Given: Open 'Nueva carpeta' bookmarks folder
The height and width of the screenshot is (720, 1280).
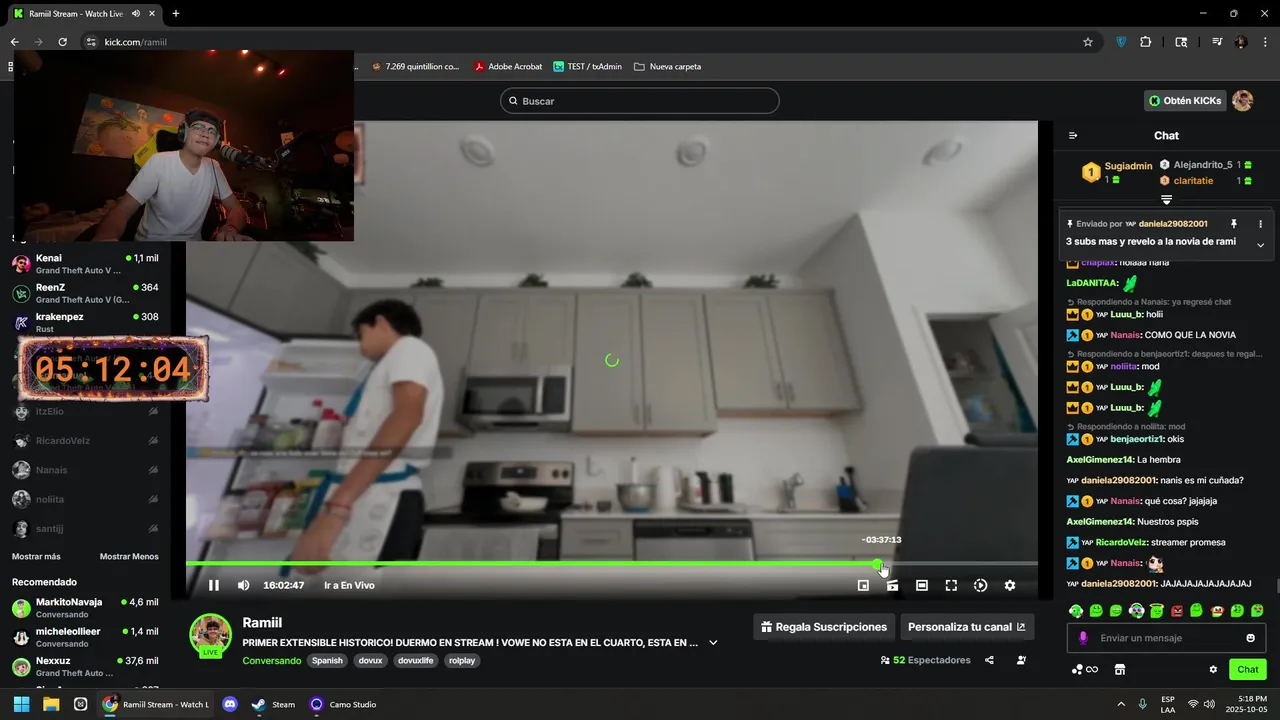Looking at the screenshot, I should [x=667, y=67].
